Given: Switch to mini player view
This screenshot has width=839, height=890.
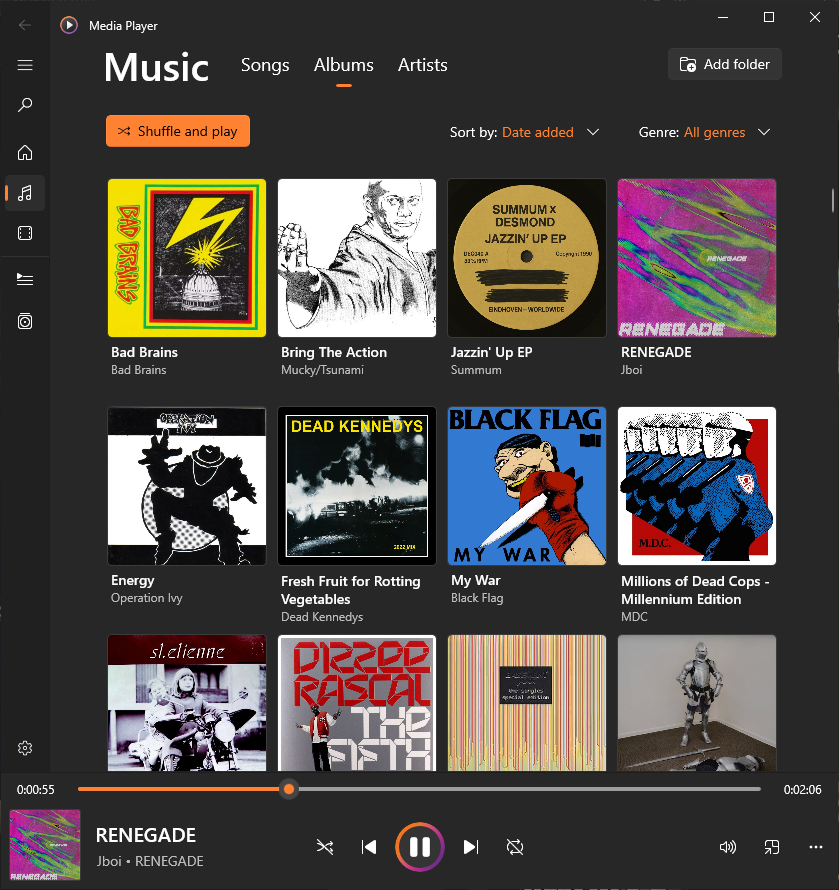Looking at the screenshot, I should (x=771, y=847).
